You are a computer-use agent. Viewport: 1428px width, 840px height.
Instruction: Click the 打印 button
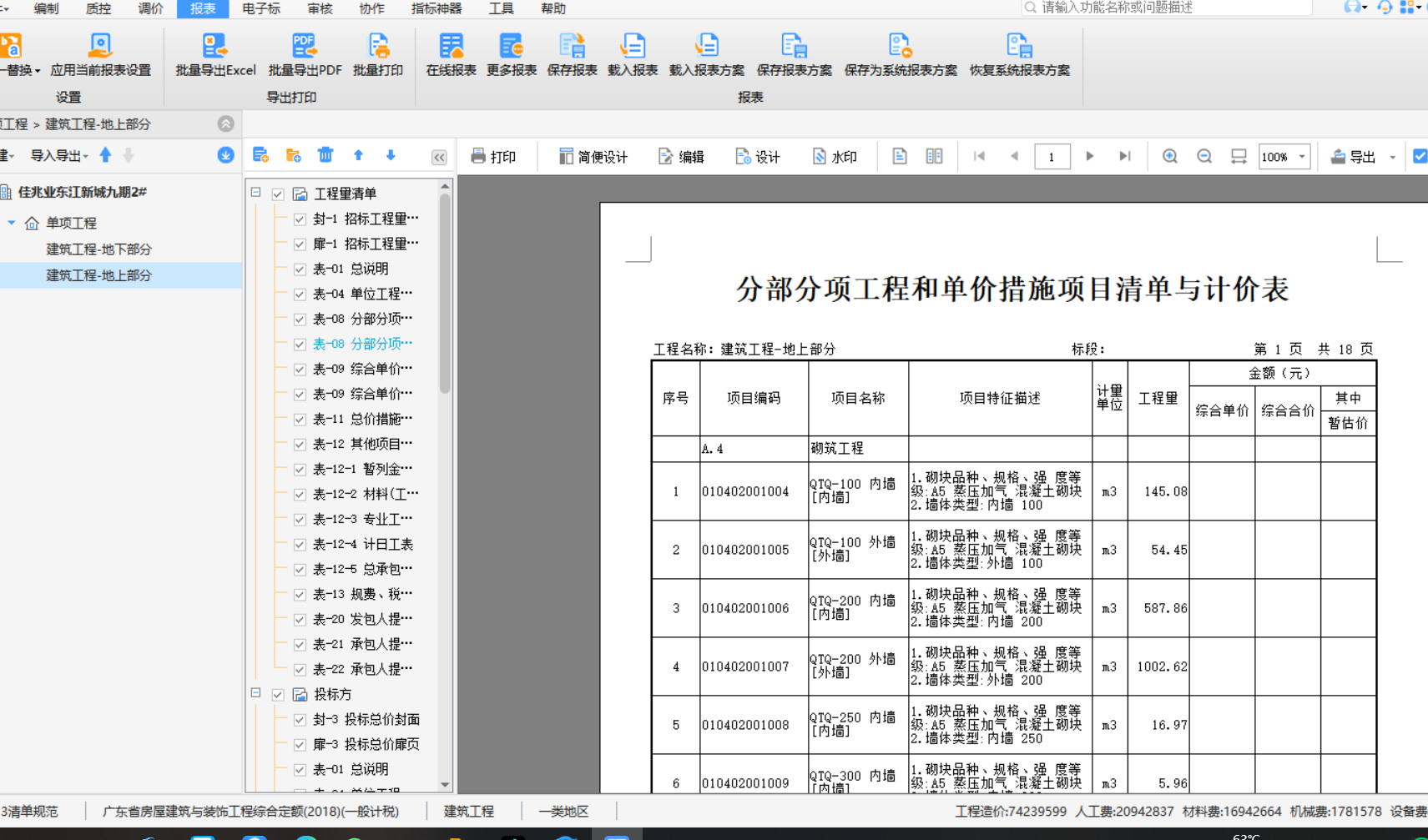[x=493, y=156]
